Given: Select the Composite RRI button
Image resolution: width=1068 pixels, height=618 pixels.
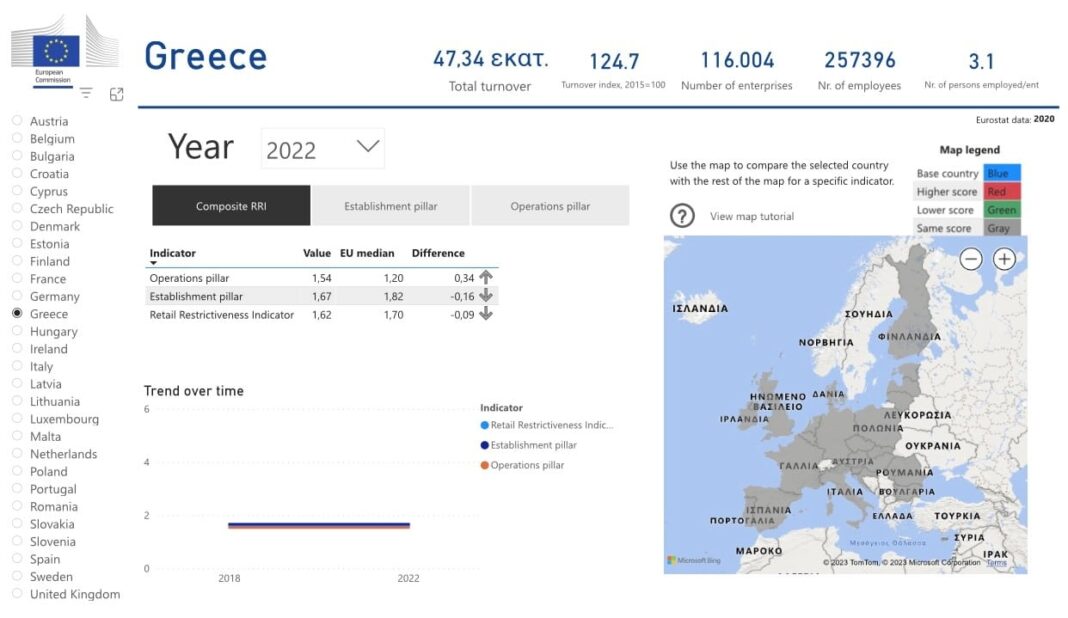Looking at the screenshot, I should pos(231,206).
